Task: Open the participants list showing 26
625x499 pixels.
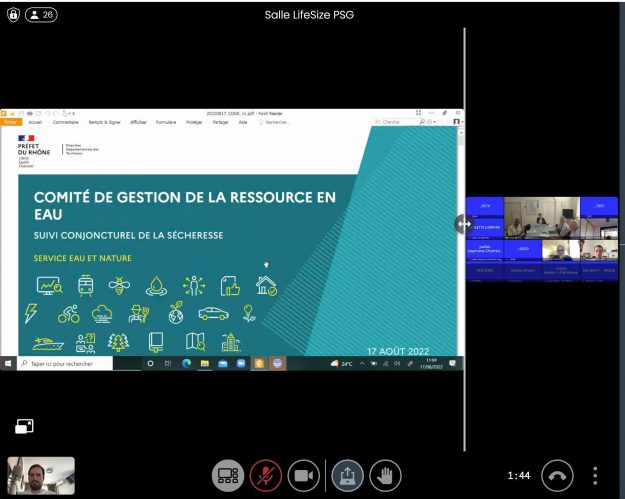Action: [41, 15]
